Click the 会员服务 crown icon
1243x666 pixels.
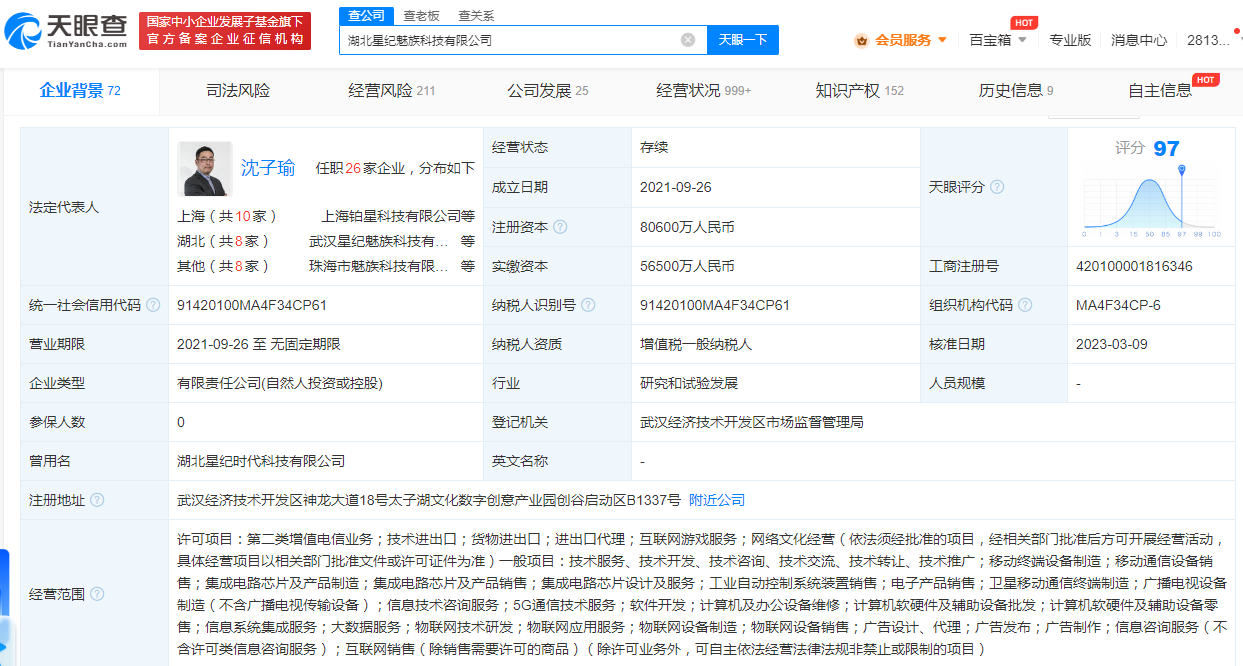[x=861, y=40]
